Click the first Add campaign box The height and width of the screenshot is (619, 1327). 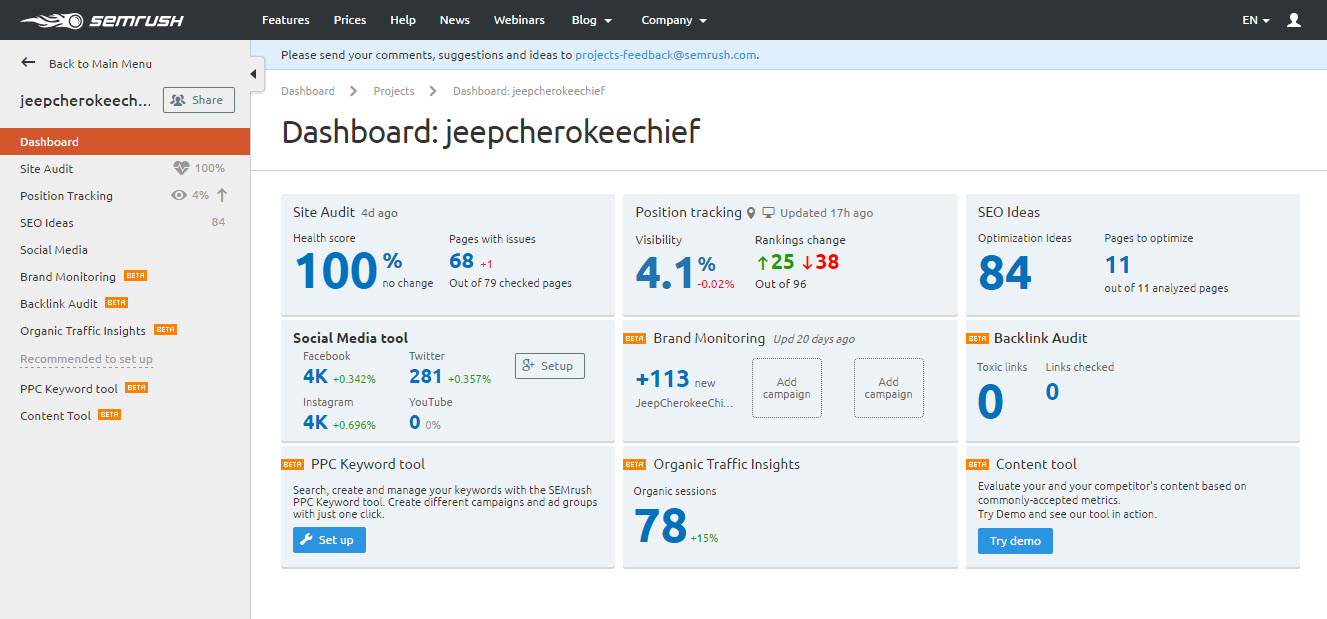pos(787,388)
